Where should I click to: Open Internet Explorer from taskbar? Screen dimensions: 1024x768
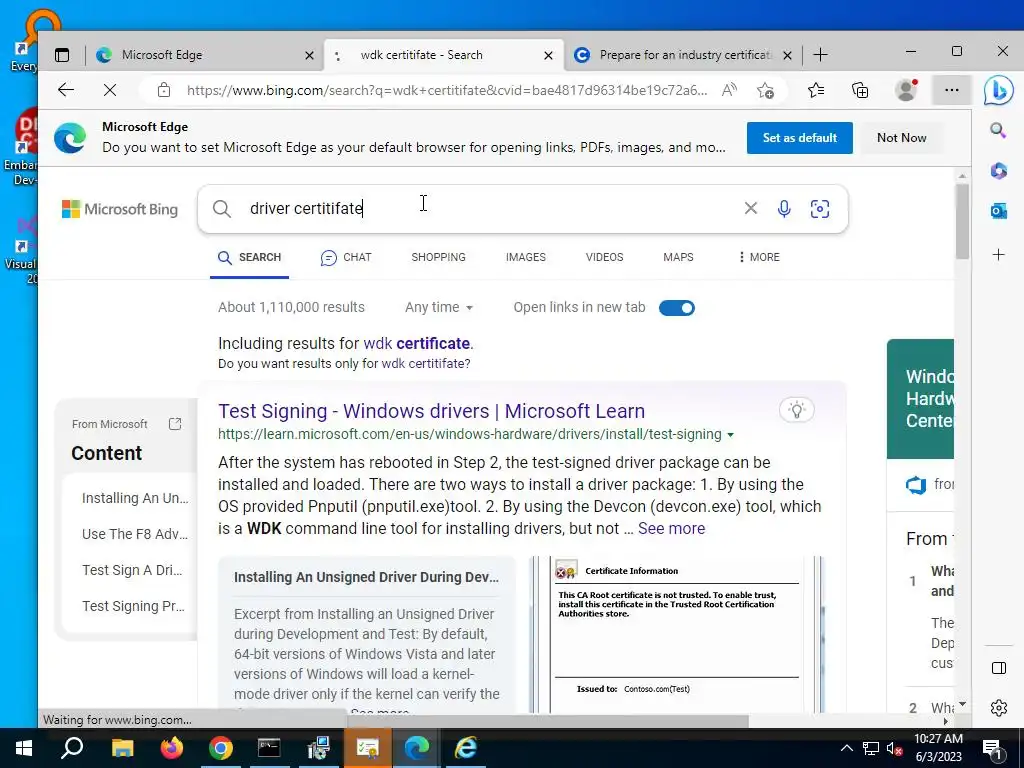click(x=466, y=748)
